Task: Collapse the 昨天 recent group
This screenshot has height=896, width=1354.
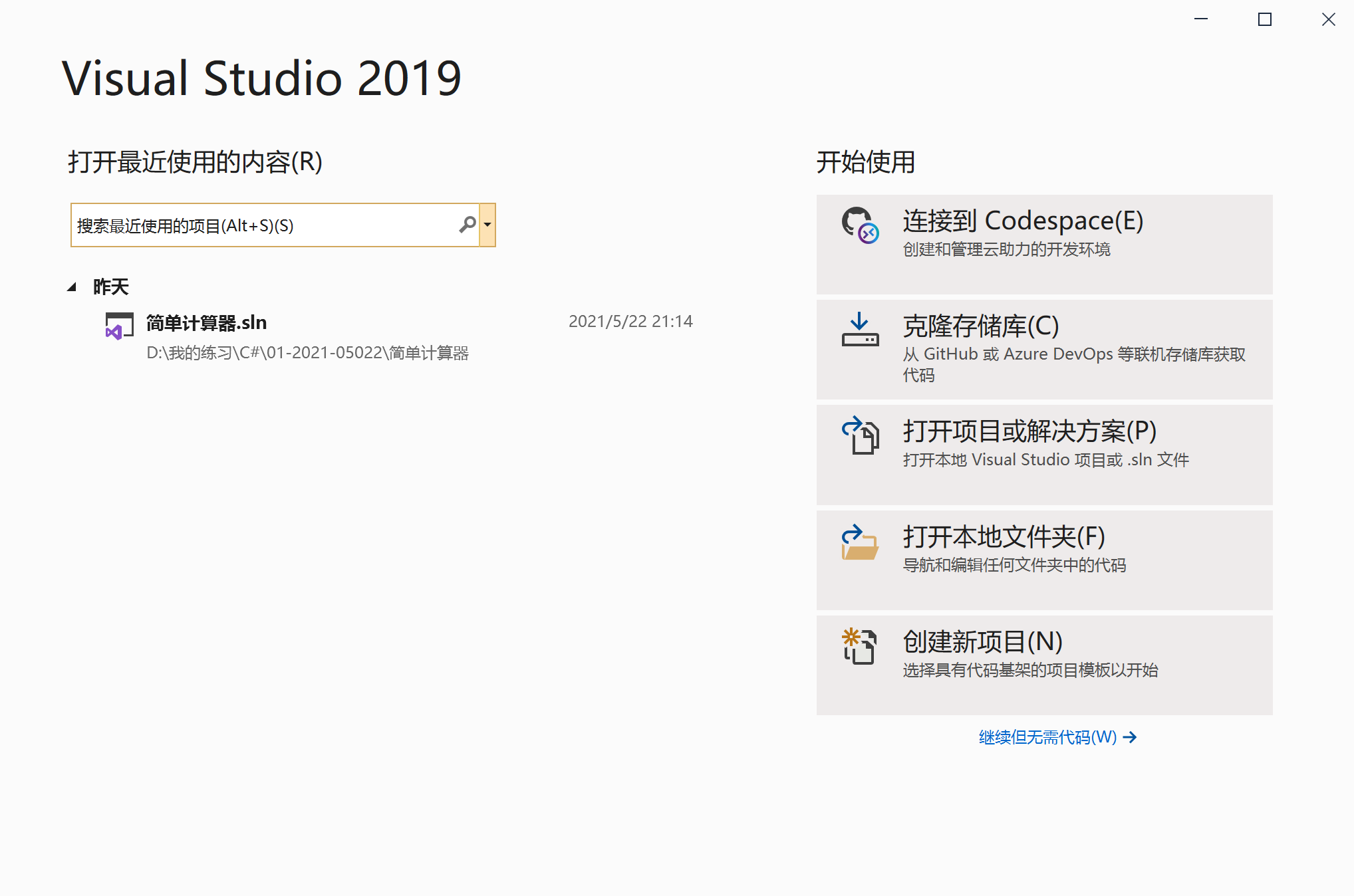Action: tap(72, 287)
